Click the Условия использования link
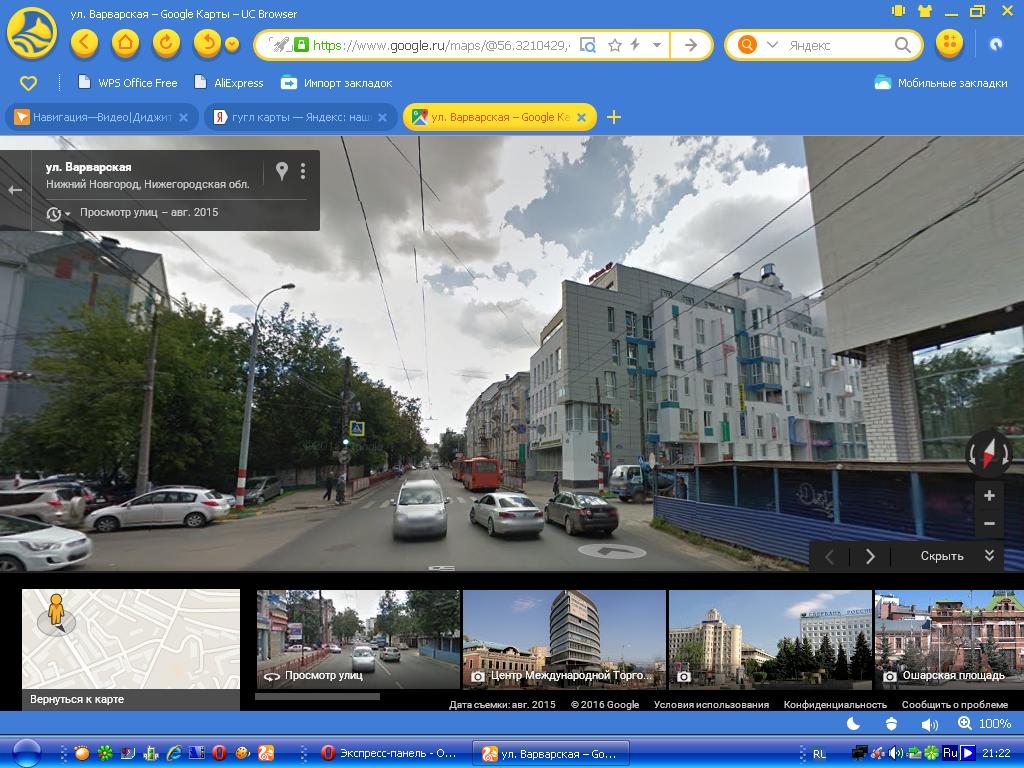 711,705
